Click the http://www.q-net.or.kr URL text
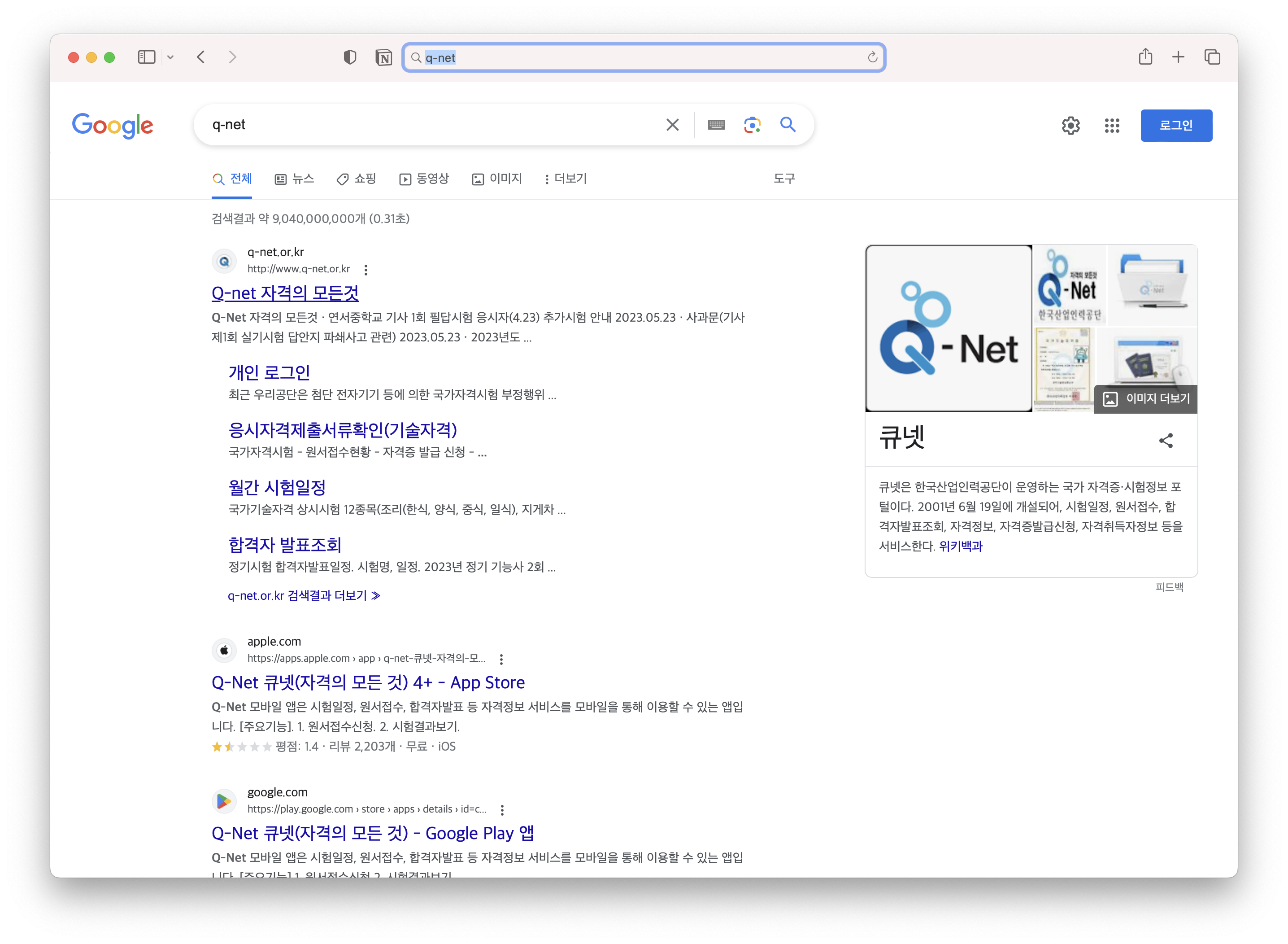Viewport: 1288px width, 944px height. (x=298, y=269)
